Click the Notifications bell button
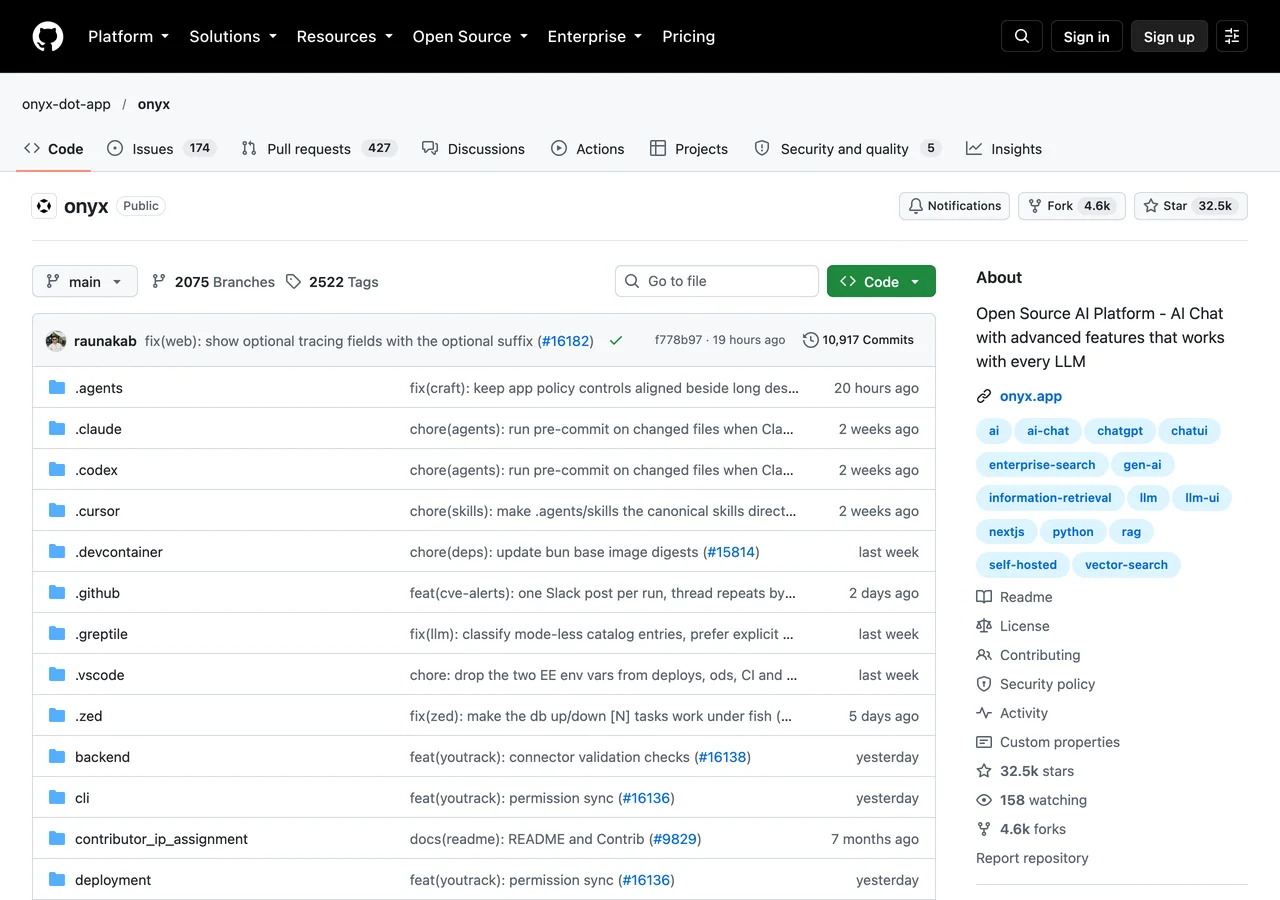Screen dimensions: 1280x900 pos(954,206)
